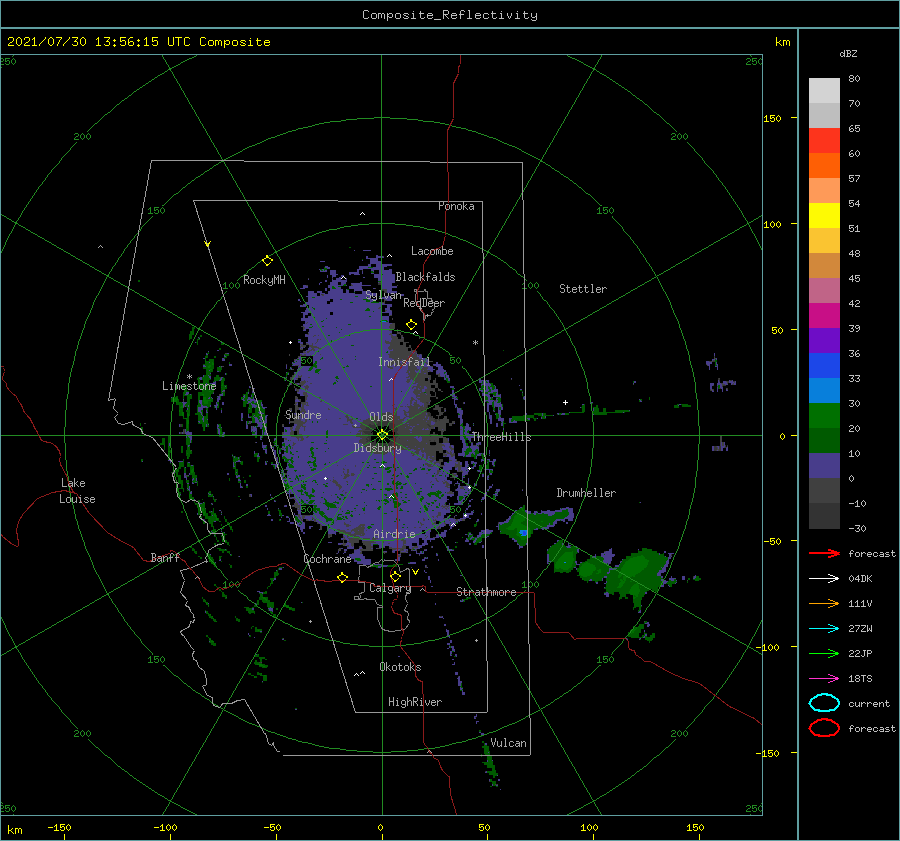Screen dimensions: 900x841
Task: Click the Strathmore city label
Action: click(x=486, y=592)
